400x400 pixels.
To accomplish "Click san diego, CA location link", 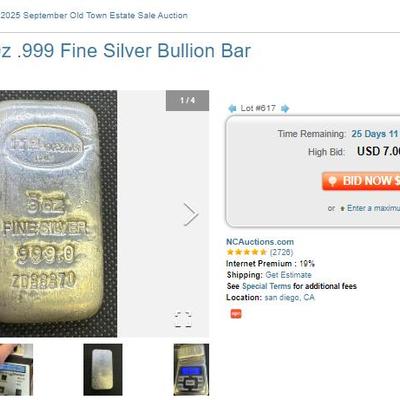I will click(289, 297).
